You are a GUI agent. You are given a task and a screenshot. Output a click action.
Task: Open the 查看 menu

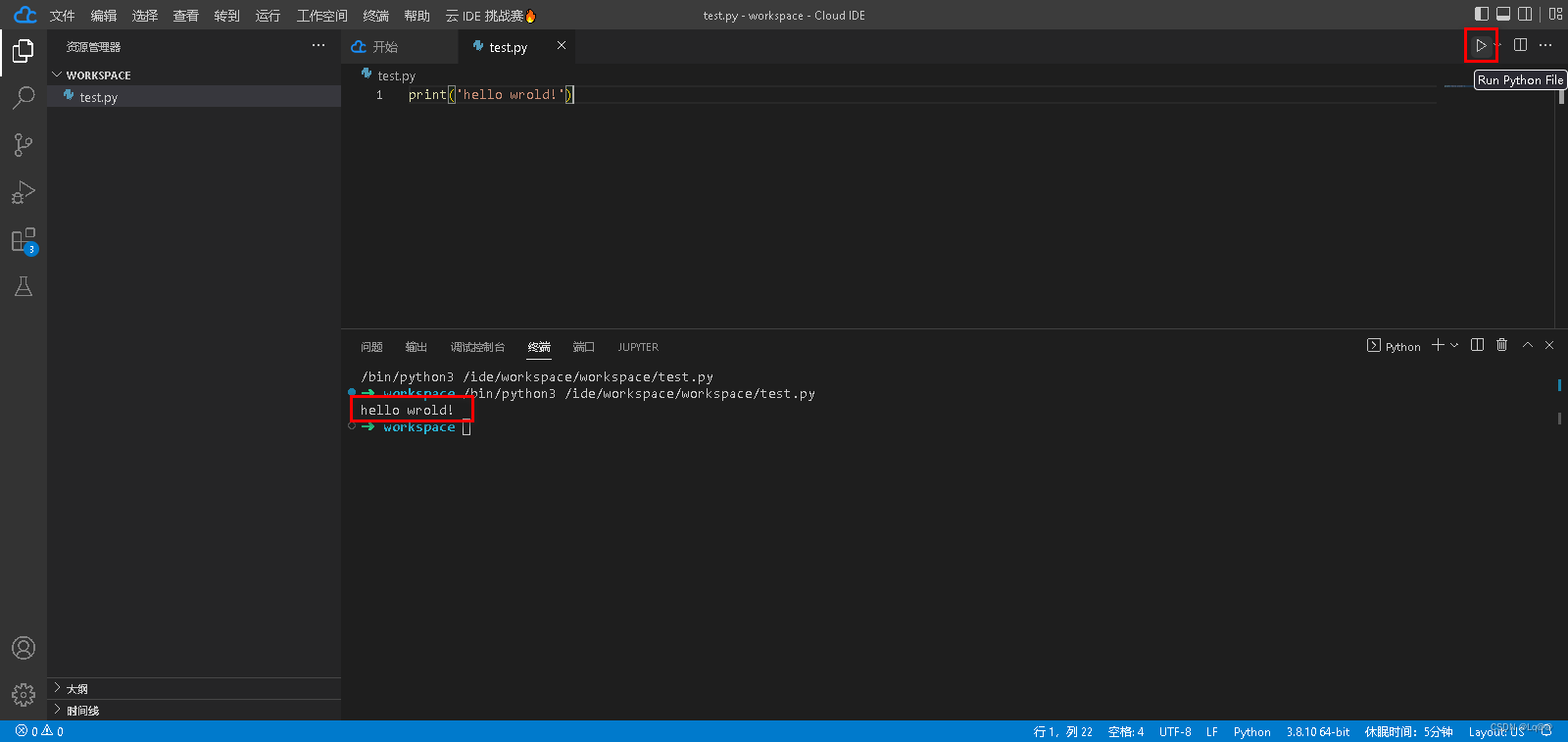pyautogui.click(x=186, y=16)
